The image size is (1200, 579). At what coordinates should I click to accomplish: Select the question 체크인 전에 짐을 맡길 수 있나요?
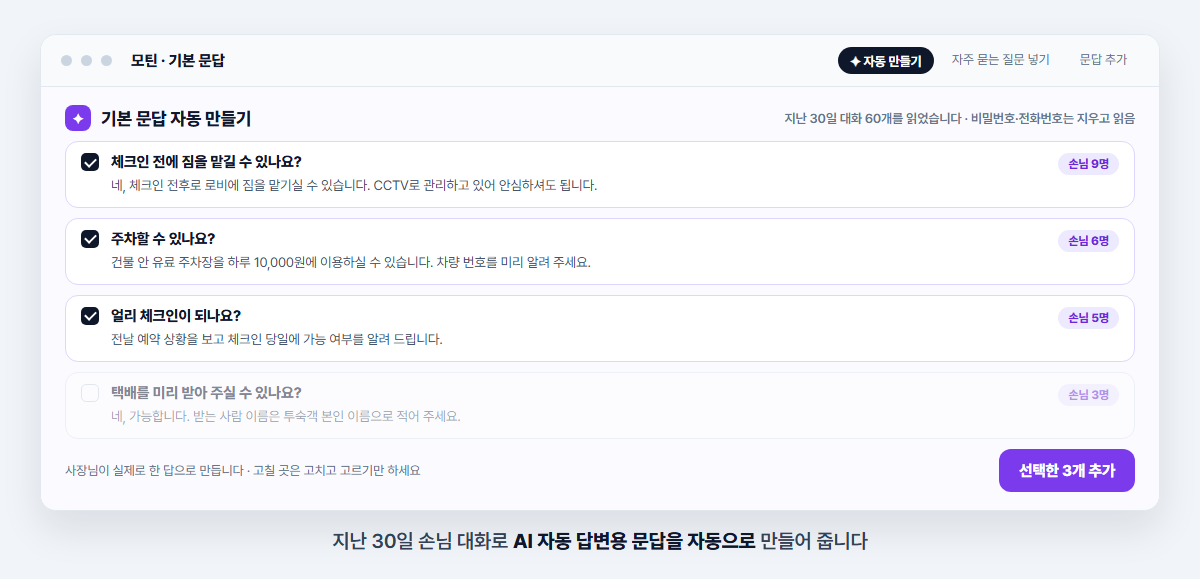pos(206,162)
